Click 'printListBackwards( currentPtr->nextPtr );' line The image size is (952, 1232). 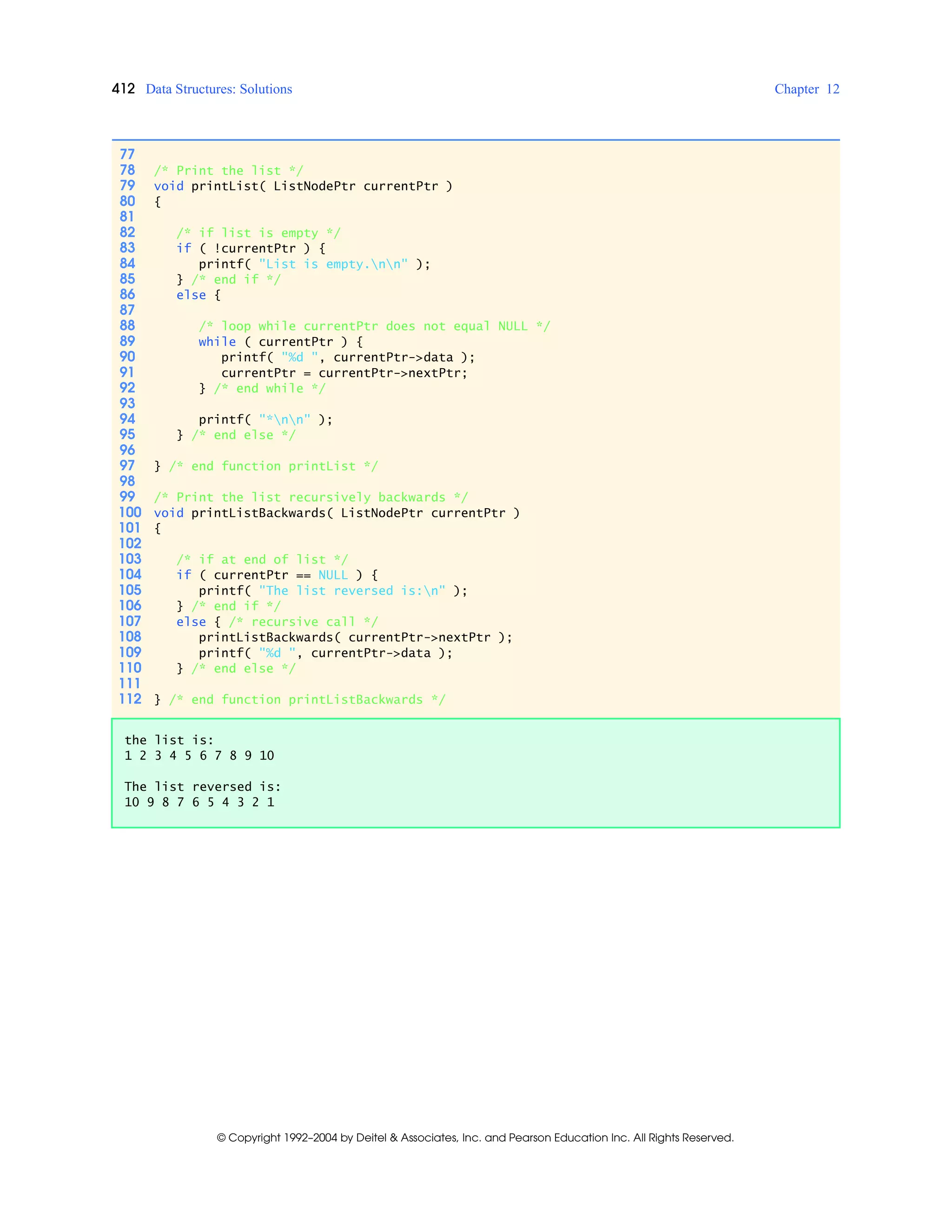(x=356, y=637)
